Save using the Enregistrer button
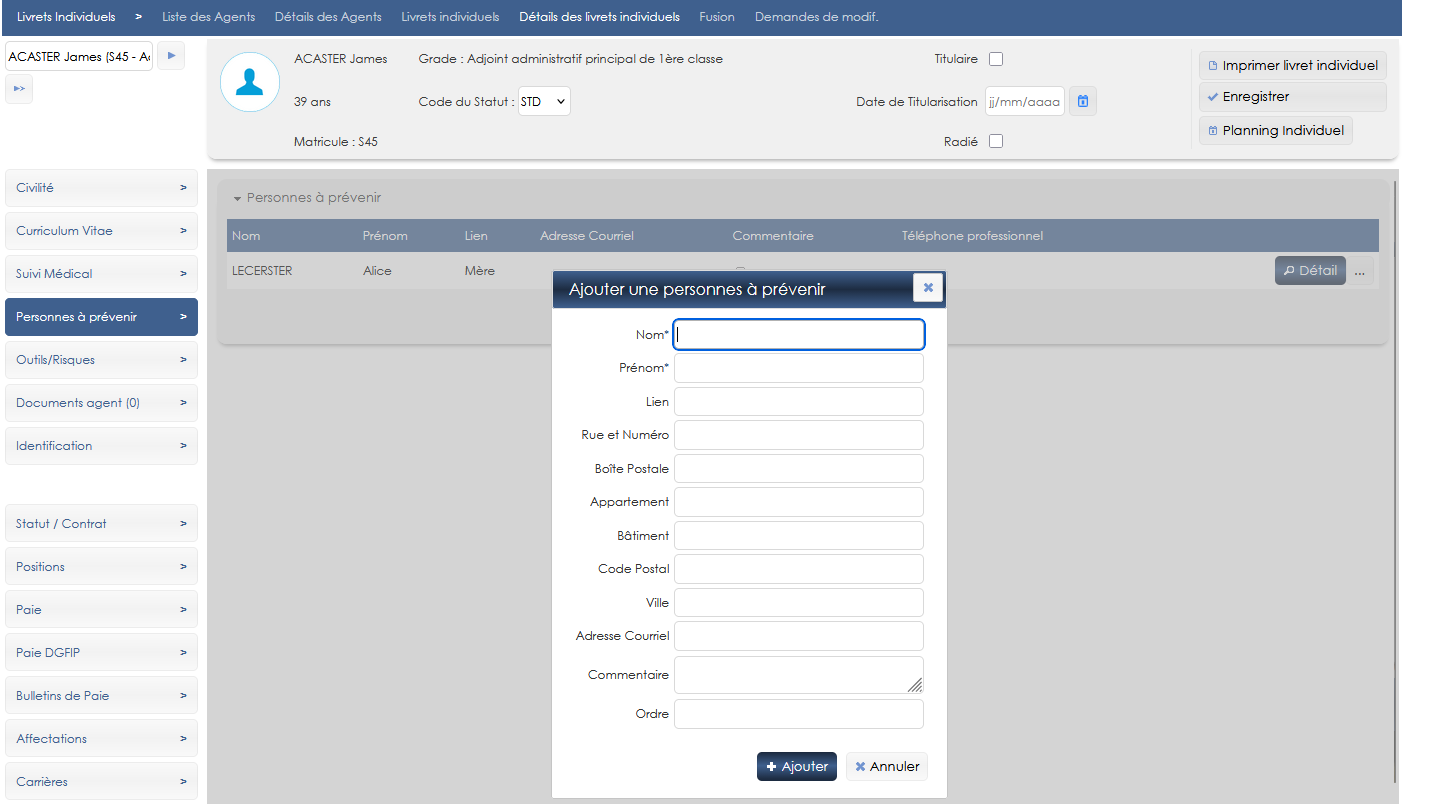Screen dimensions: 1456x804 (1292, 97)
